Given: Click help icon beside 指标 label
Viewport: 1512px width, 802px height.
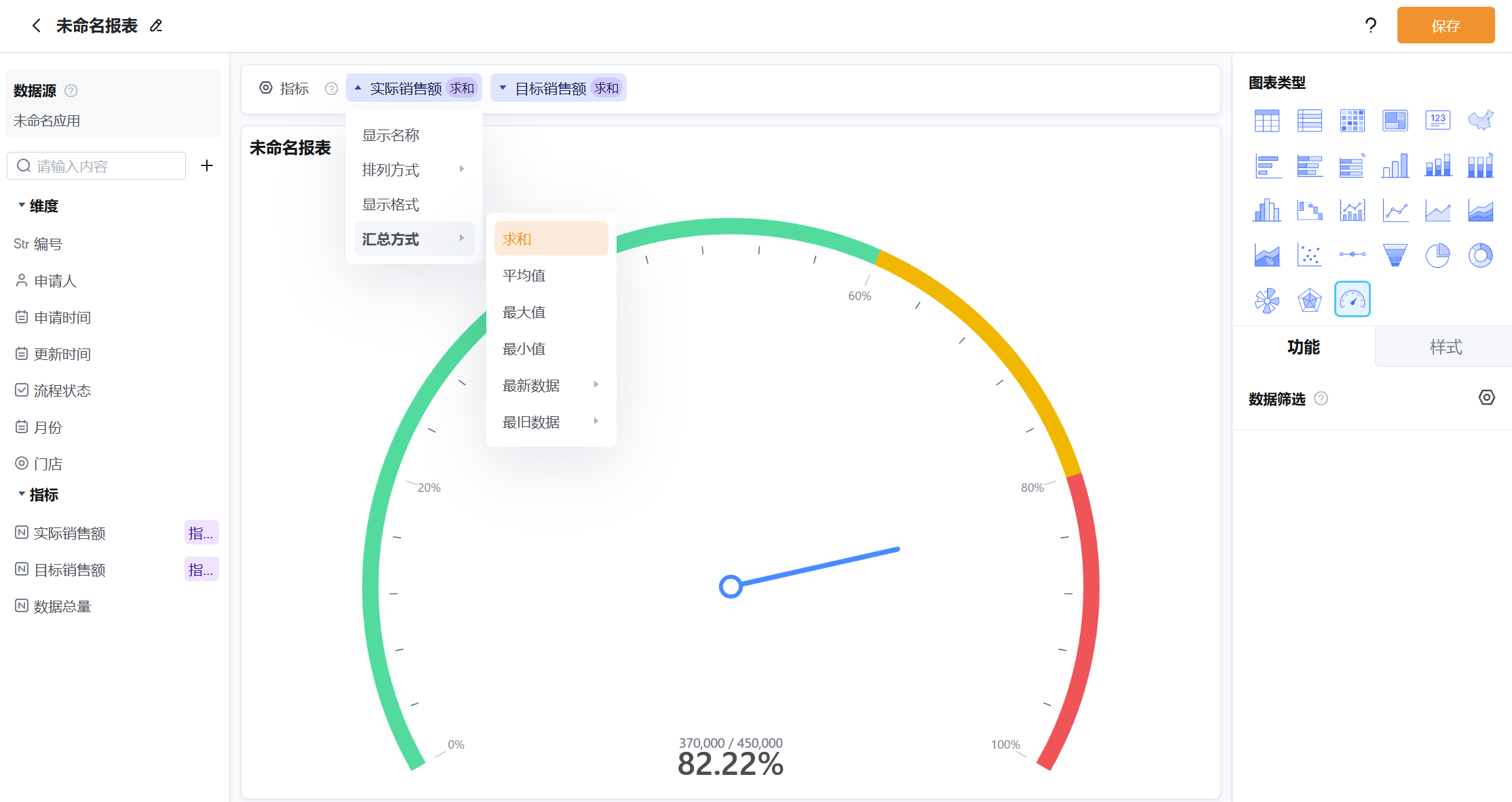Looking at the screenshot, I should pyautogui.click(x=331, y=89).
